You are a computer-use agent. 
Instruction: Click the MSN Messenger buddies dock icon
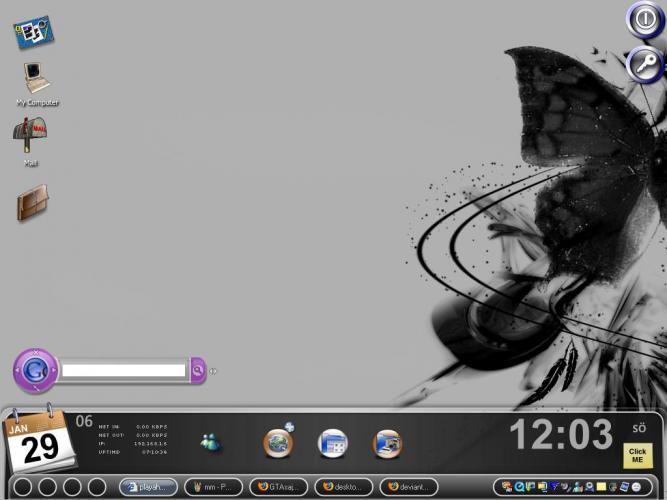tap(211, 442)
